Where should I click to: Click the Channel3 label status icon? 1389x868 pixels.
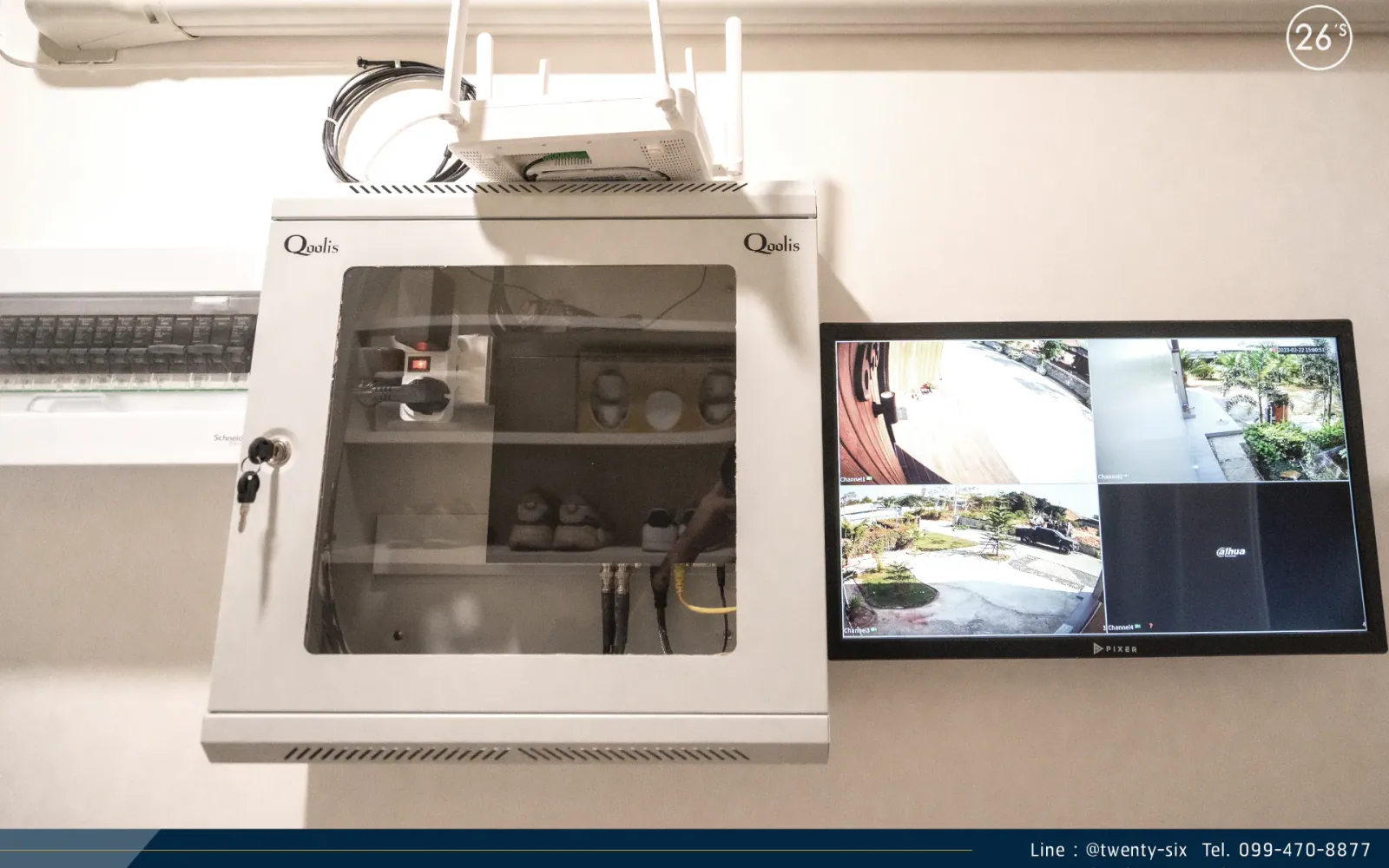(x=874, y=629)
